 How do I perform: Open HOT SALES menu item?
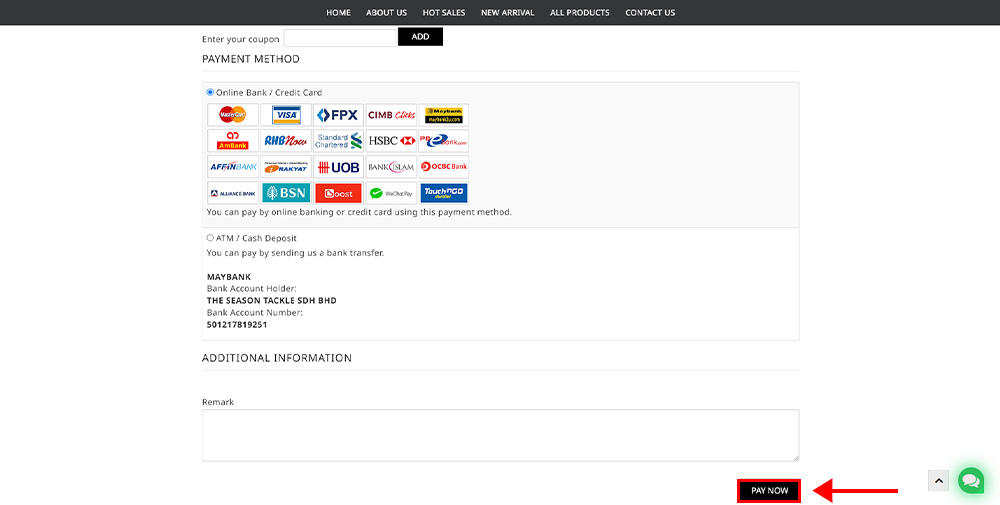point(444,12)
